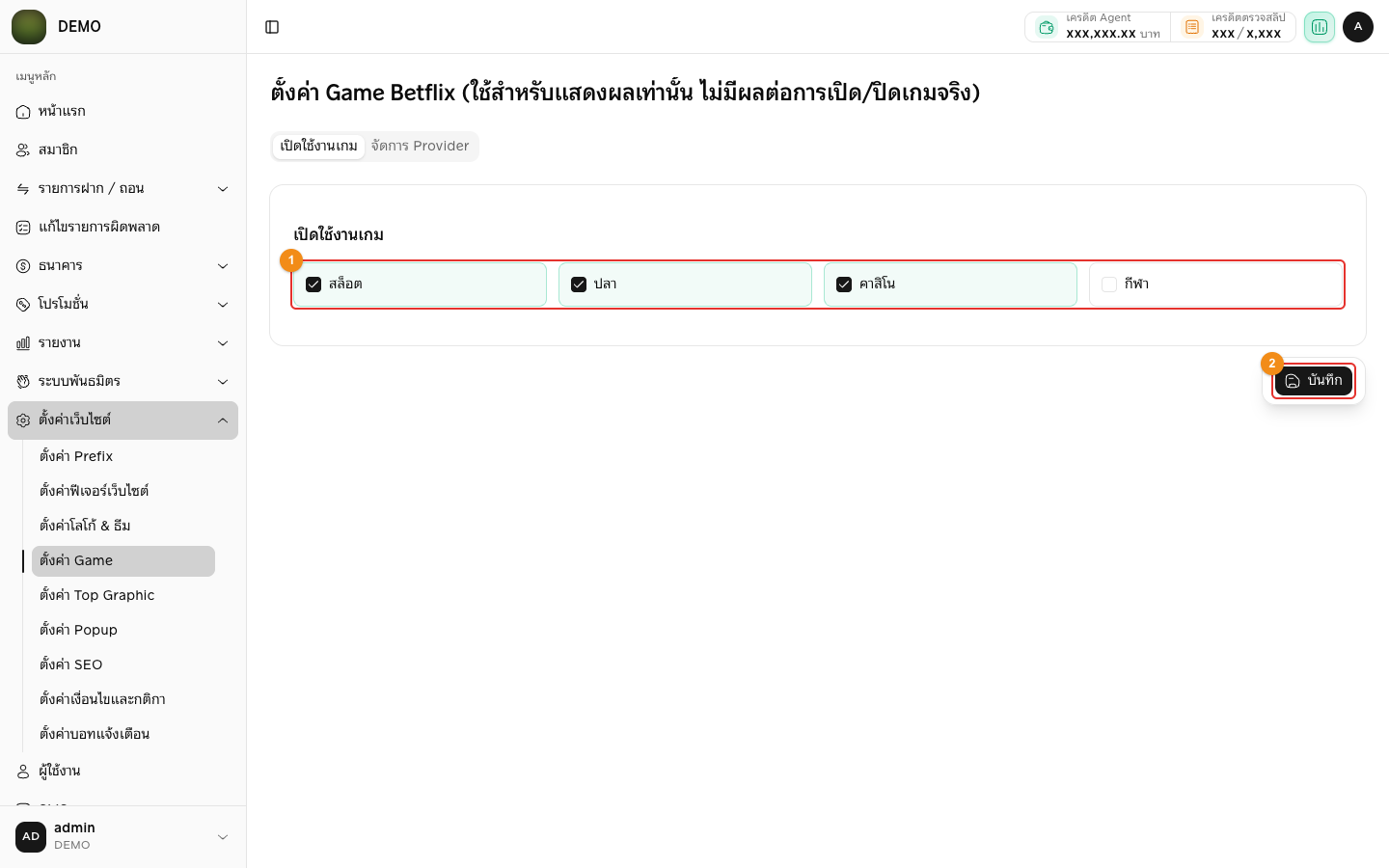Click the Agent credit wallet icon

click(x=1047, y=27)
